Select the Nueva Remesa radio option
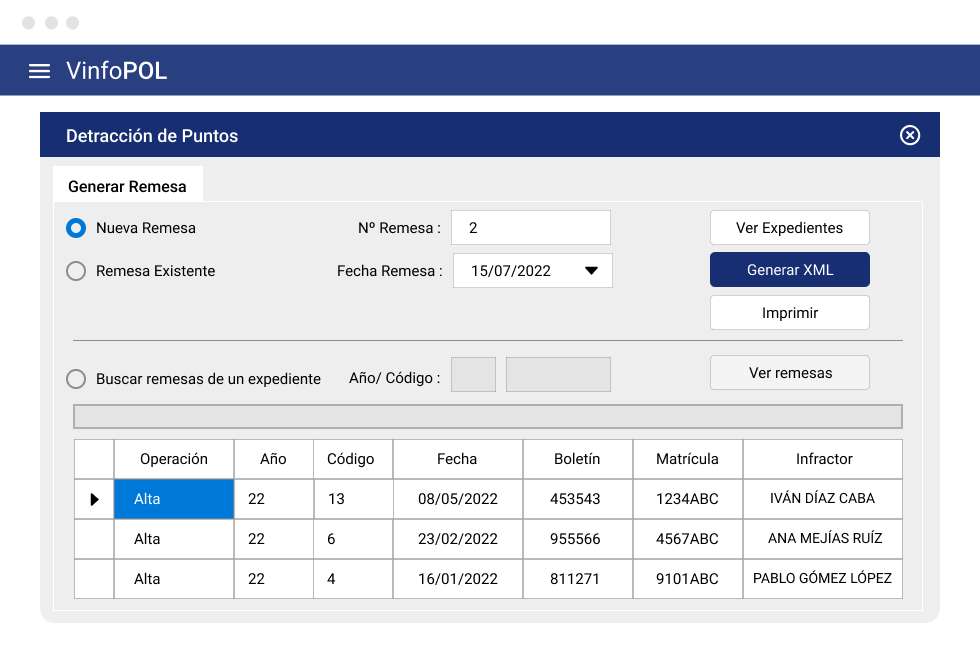This screenshot has width=980, height=660. (76, 228)
